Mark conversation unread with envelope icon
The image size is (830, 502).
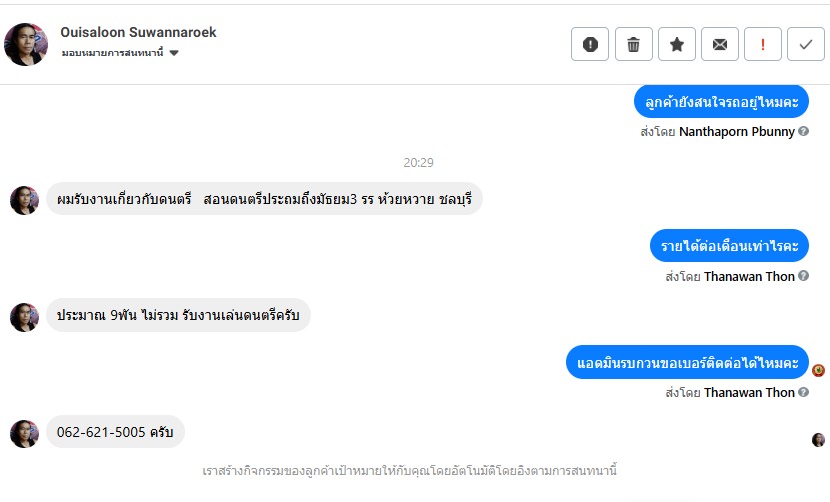(x=720, y=44)
